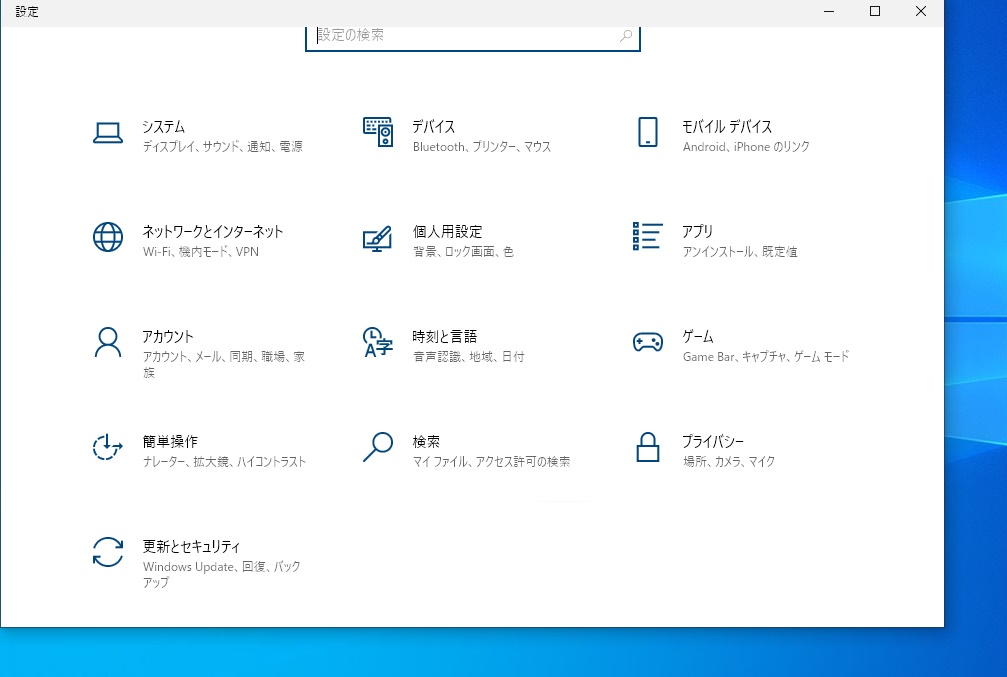Open the モバイル デバイス heading
1007x677 pixels.
pyautogui.click(x=727, y=127)
